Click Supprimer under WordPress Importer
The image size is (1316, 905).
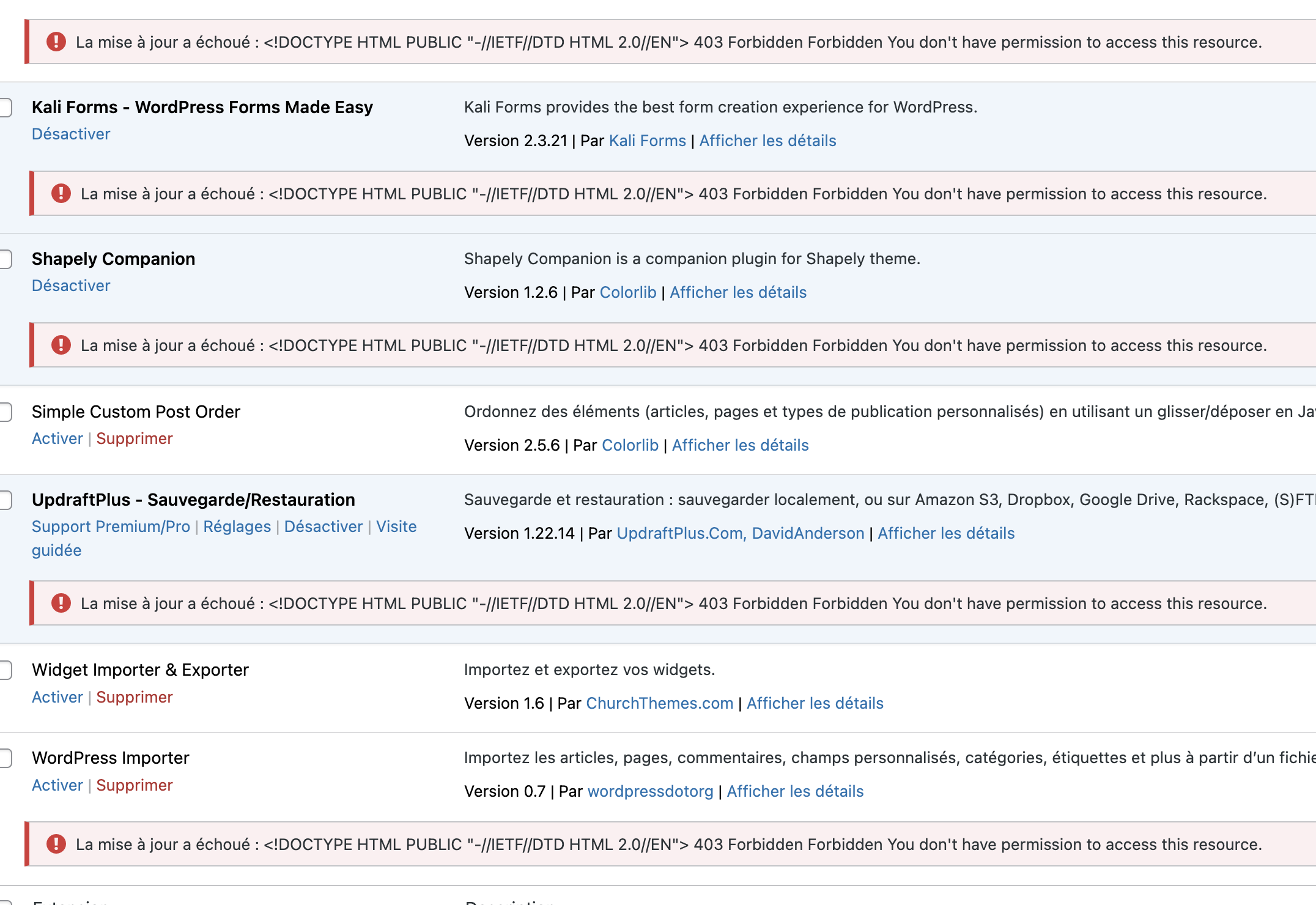(134, 785)
